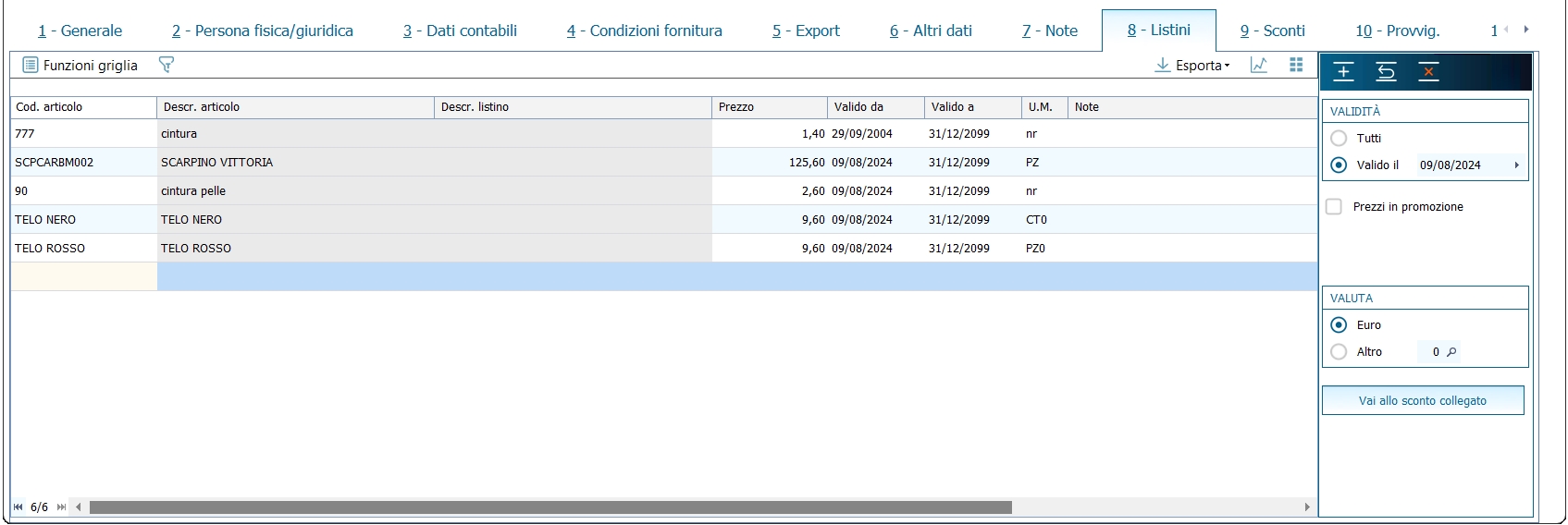Click the Altro currency search magnifier
1568x525 pixels.
[x=1451, y=352]
